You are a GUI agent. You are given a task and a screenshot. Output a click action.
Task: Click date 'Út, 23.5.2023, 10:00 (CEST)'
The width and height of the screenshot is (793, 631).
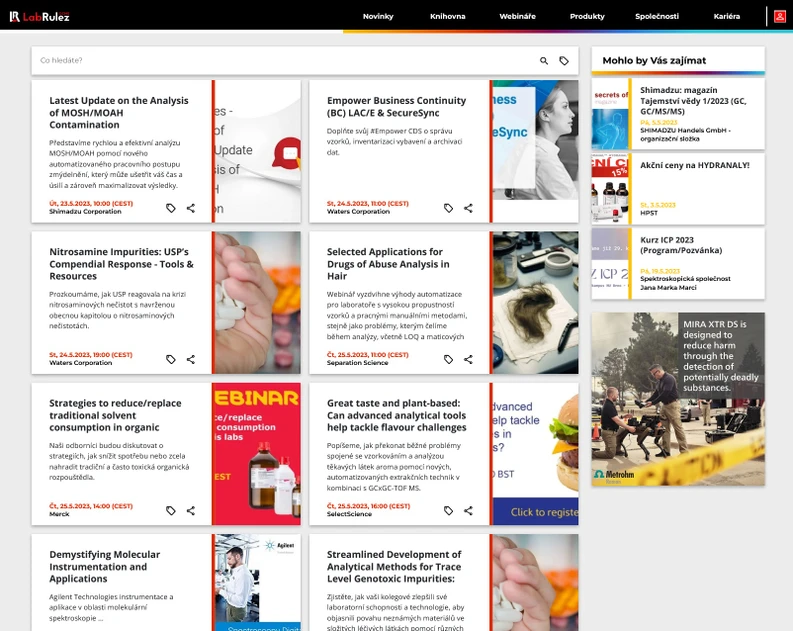(91, 203)
